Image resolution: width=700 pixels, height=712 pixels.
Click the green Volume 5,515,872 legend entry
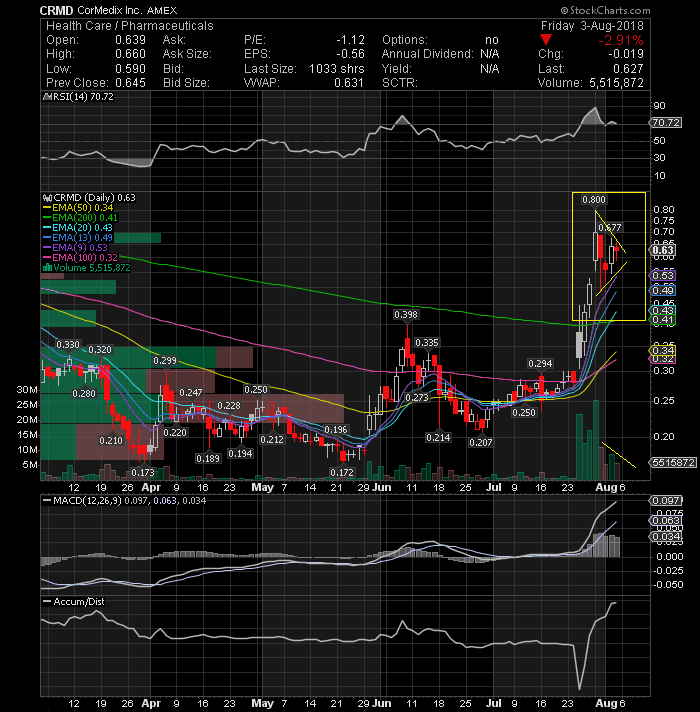[87, 268]
